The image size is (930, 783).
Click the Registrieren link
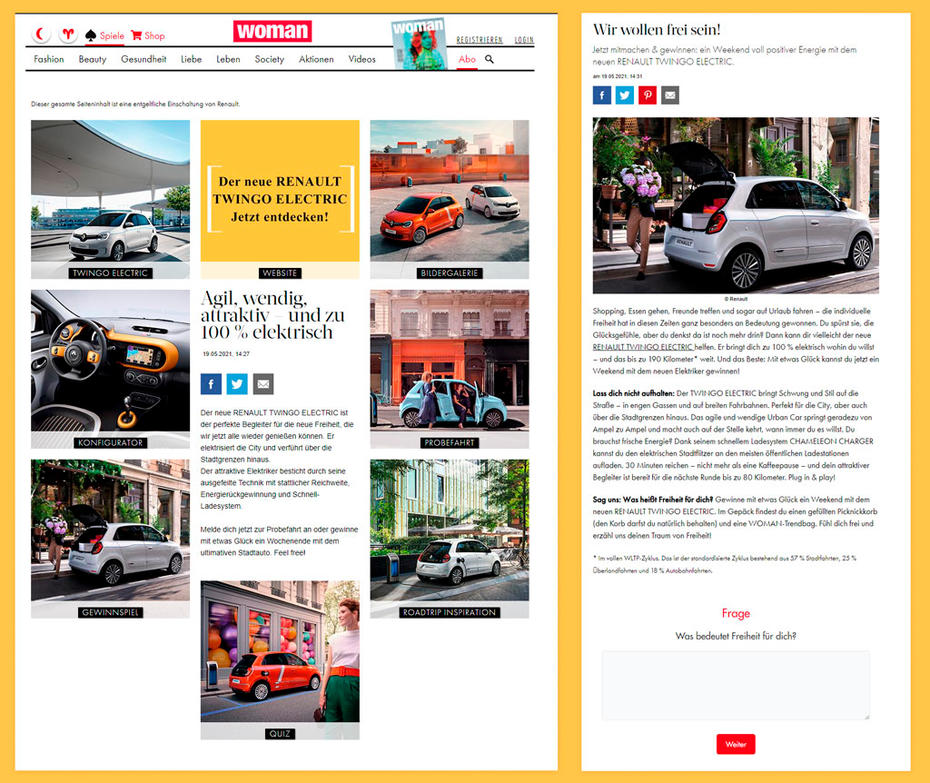coord(479,40)
